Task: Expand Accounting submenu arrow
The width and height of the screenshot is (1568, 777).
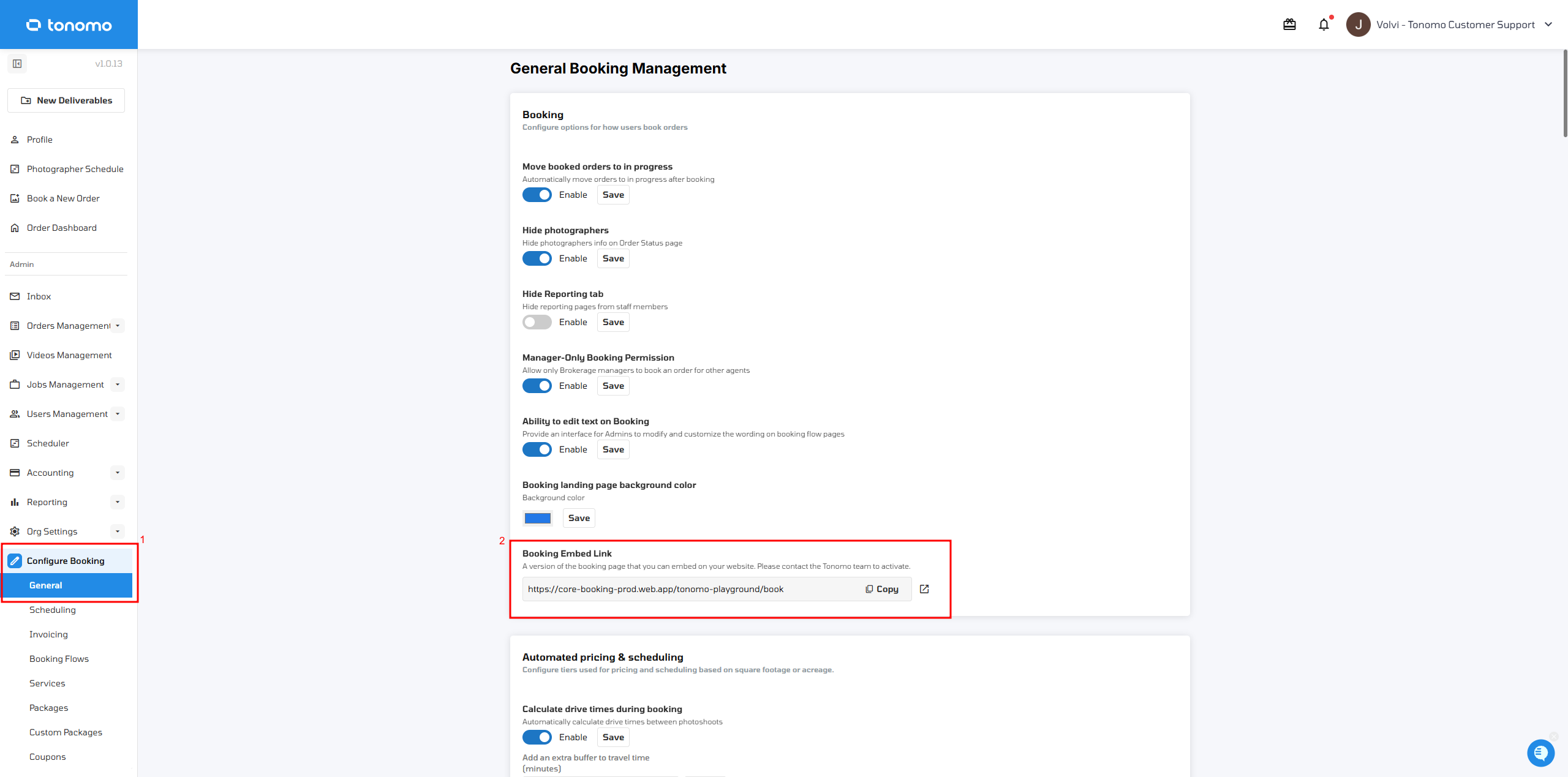Action: pos(118,473)
